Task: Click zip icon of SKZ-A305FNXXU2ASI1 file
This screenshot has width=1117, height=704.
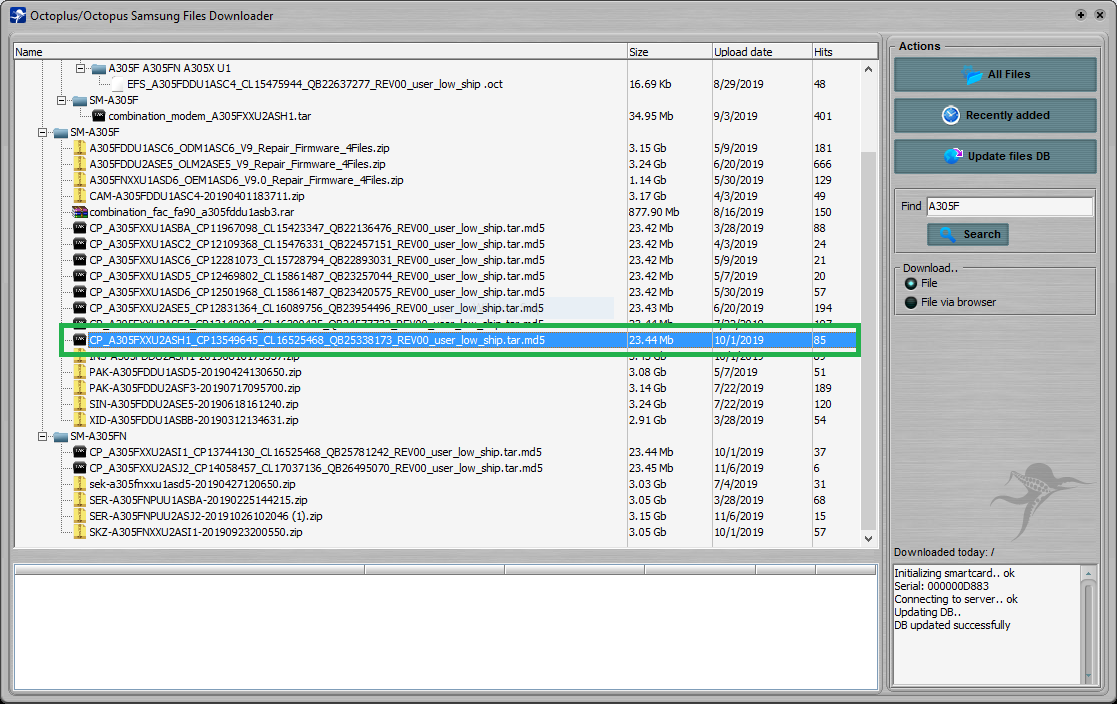Action: click(79, 532)
